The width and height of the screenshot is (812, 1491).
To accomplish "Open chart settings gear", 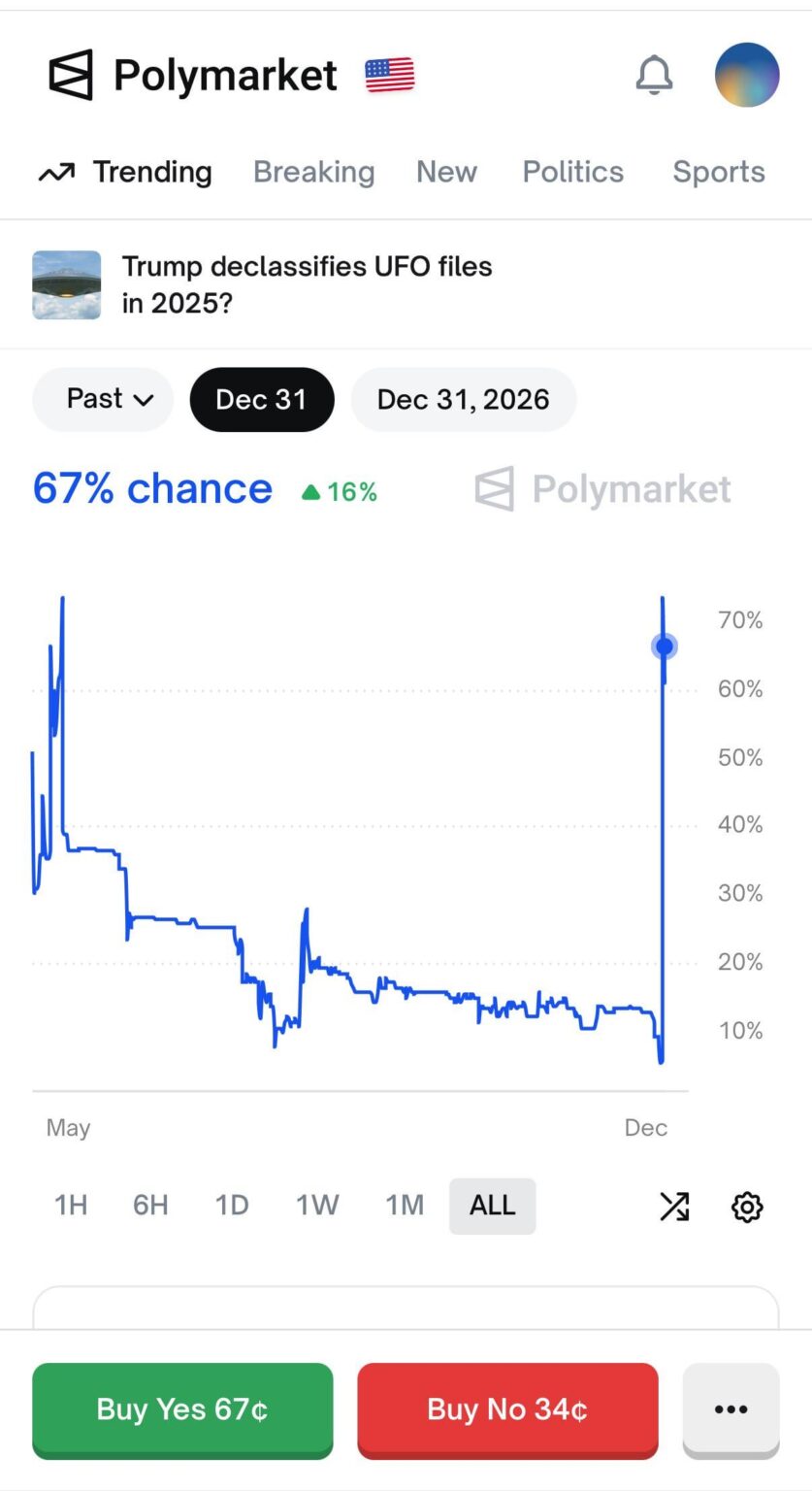I will click(746, 1207).
